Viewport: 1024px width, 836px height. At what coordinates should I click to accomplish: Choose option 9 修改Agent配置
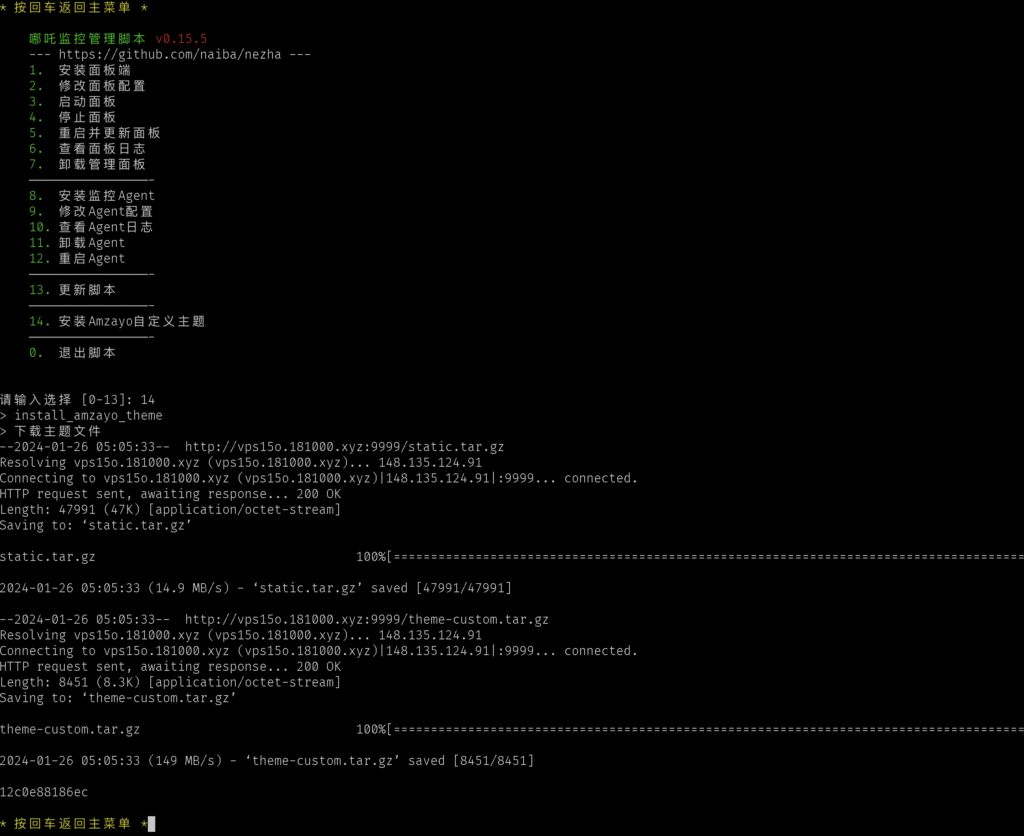(105, 212)
